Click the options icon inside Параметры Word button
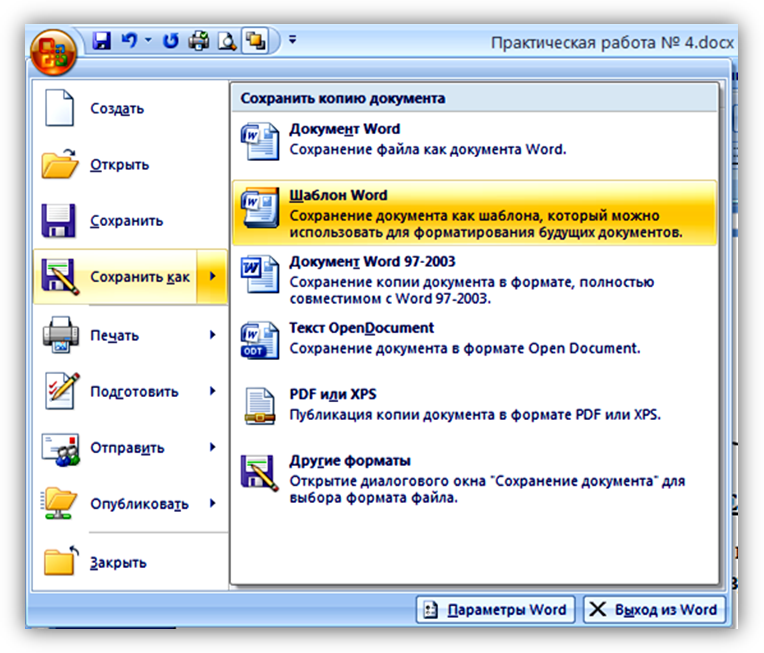 click(430, 610)
